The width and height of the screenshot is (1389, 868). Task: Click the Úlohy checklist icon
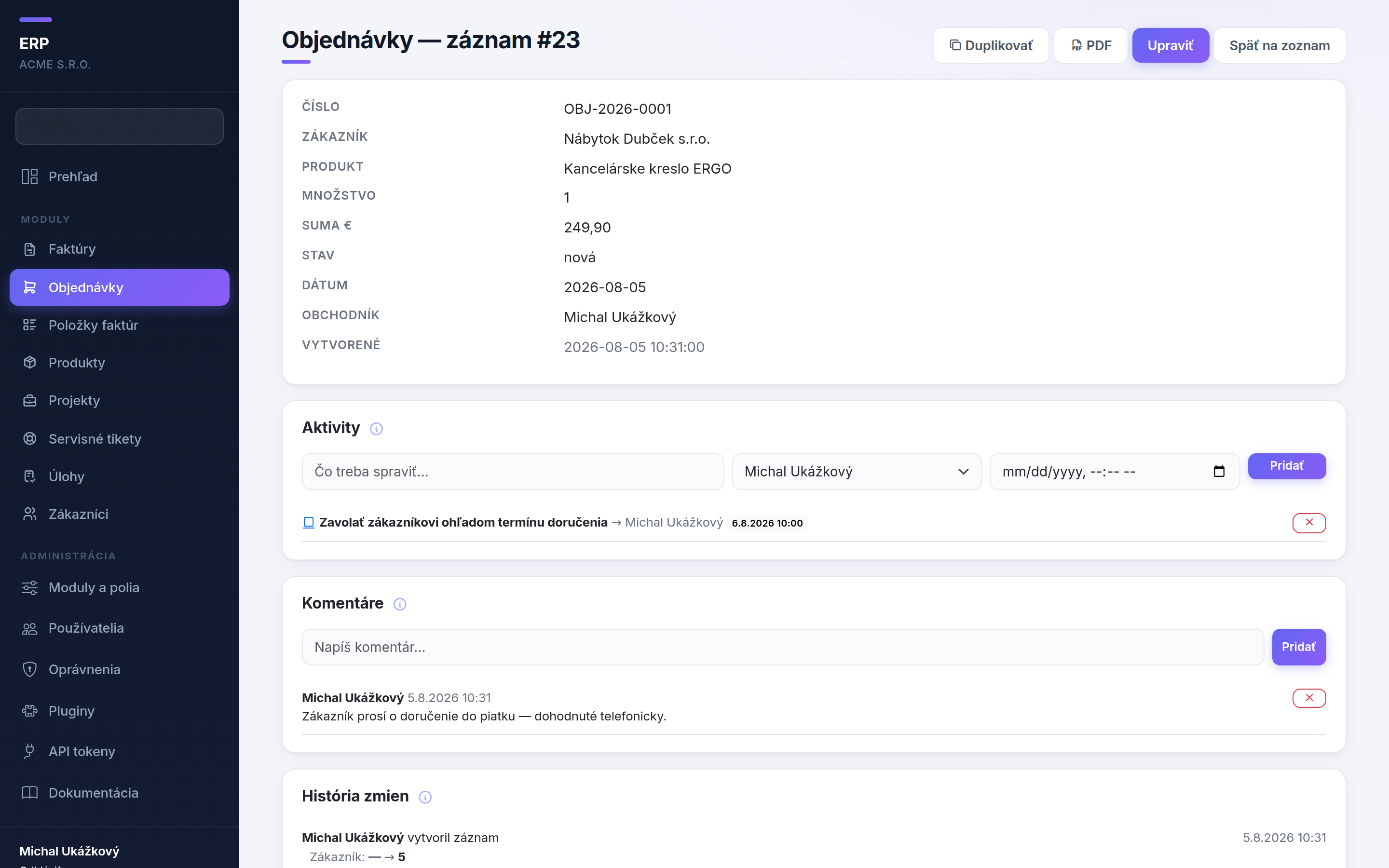29,476
